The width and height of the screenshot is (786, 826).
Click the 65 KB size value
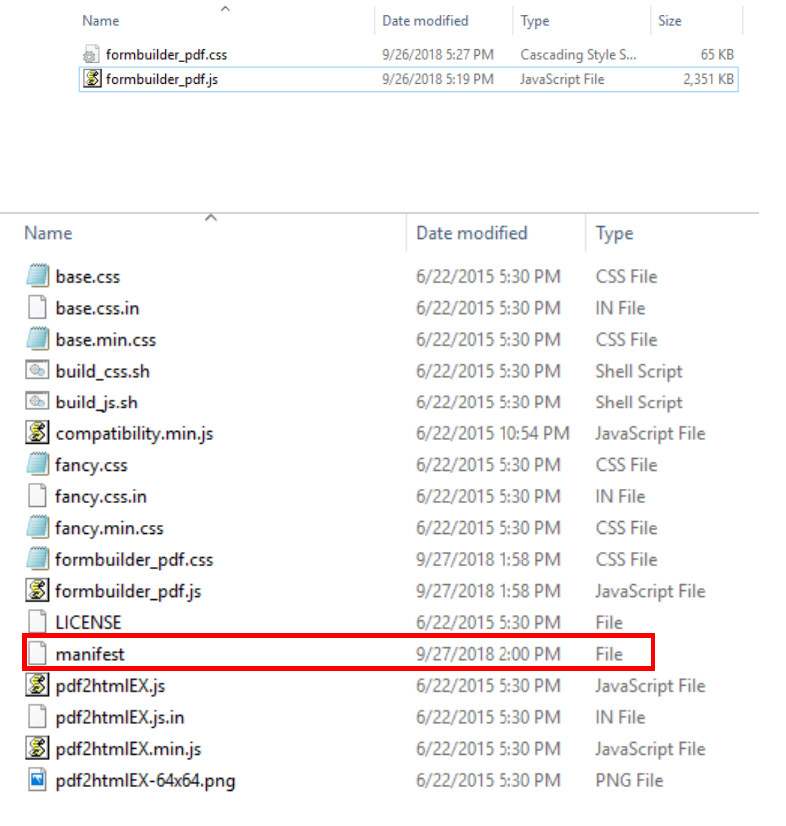[717, 54]
